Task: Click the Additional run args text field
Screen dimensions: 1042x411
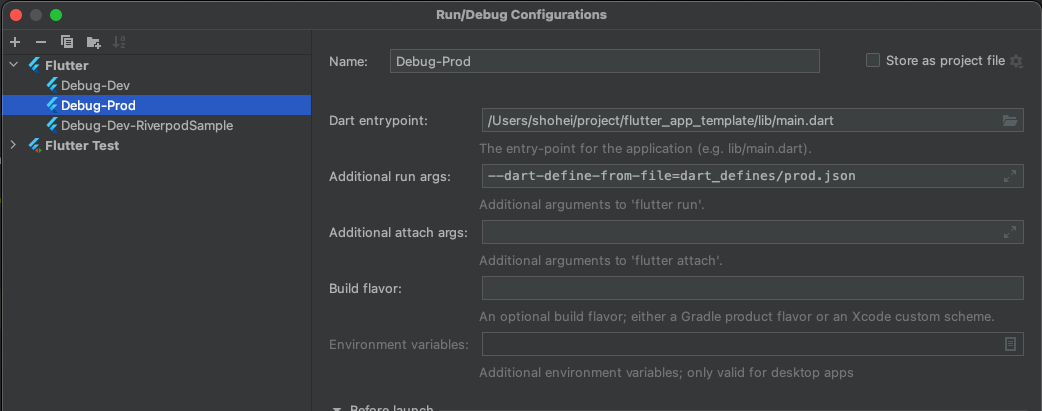Action: click(740, 176)
